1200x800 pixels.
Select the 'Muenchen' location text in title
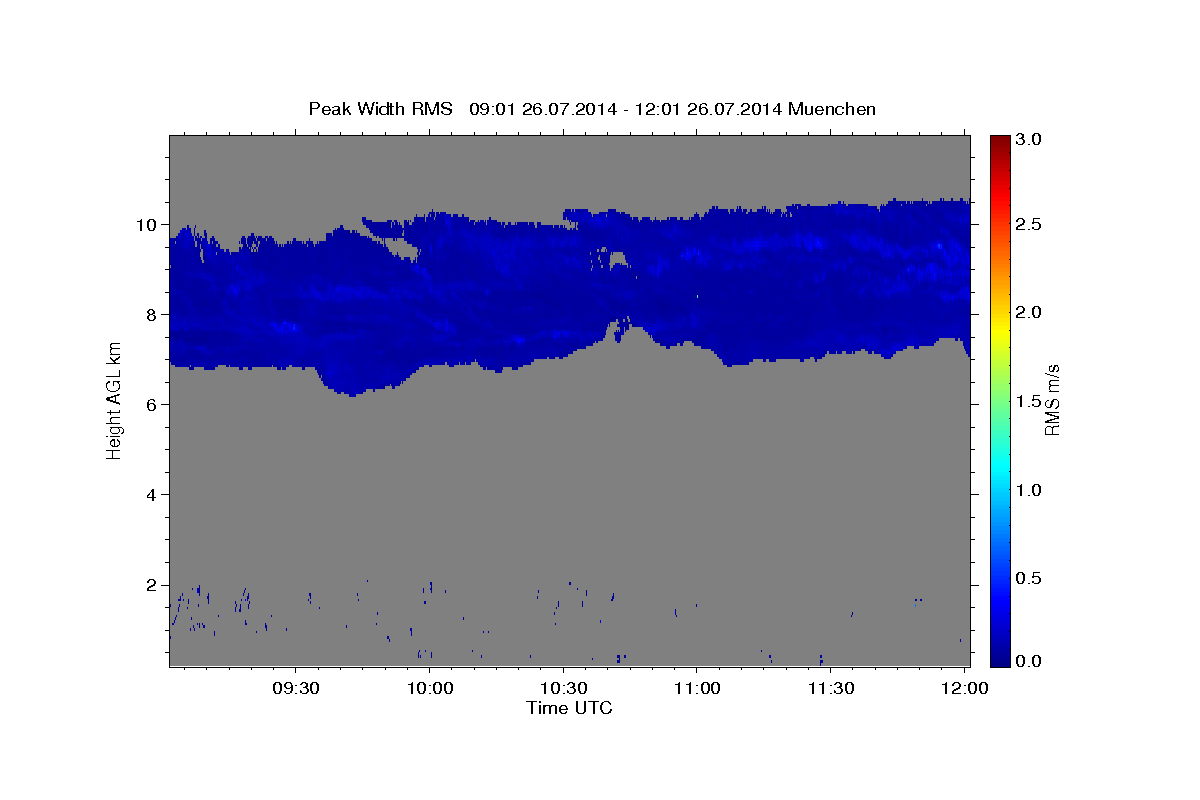[x=832, y=109]
